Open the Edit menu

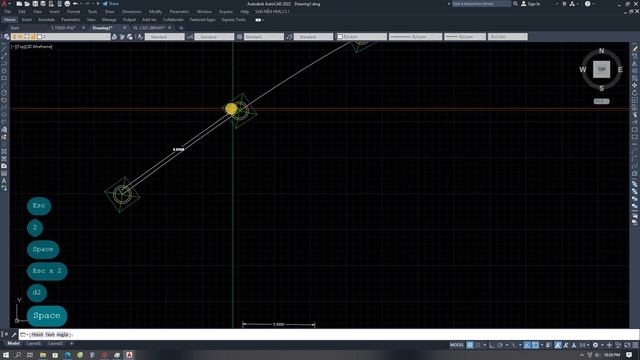pyautogui.click(x=22, y=12)
